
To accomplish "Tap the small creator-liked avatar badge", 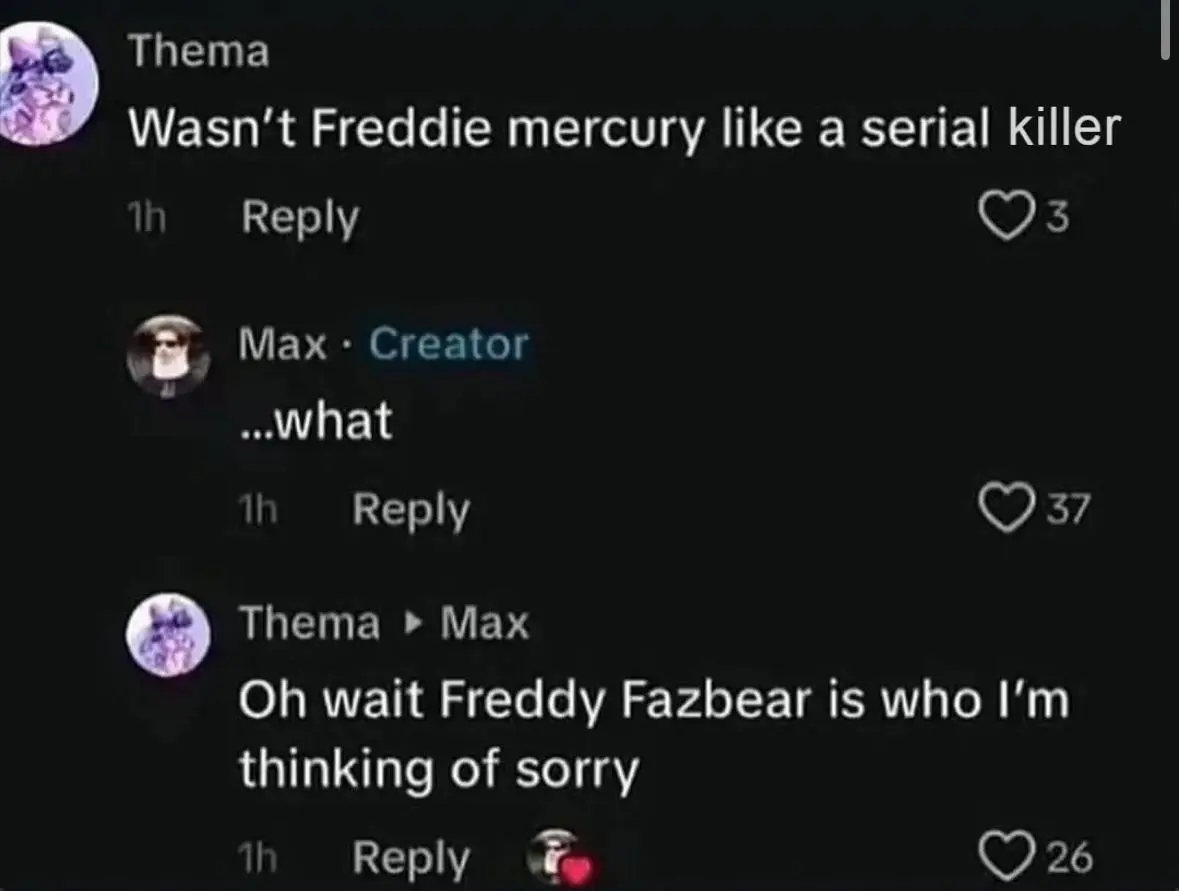I will point(555,858).
